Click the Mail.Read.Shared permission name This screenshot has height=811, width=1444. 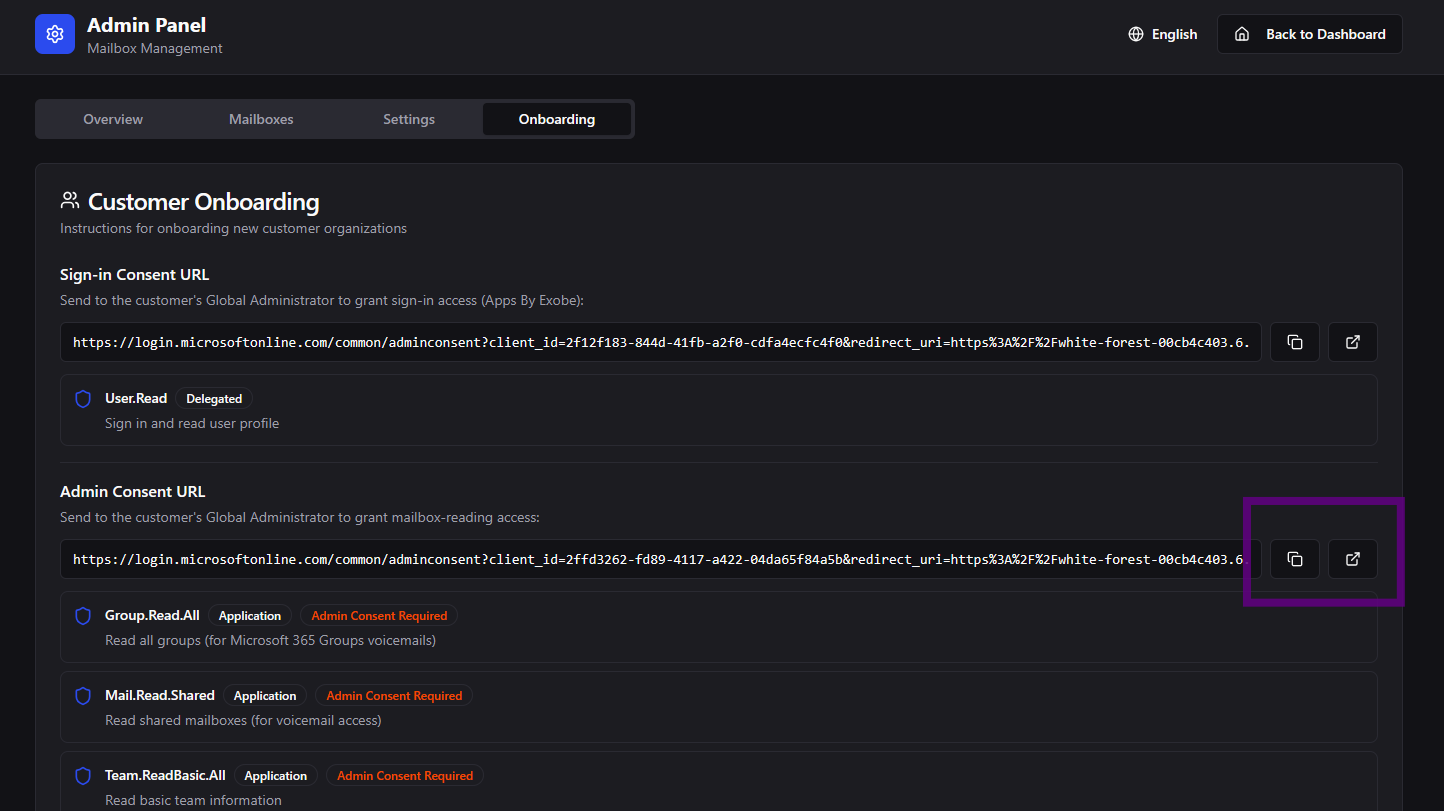pyautogui.click(x=160, y=695)
